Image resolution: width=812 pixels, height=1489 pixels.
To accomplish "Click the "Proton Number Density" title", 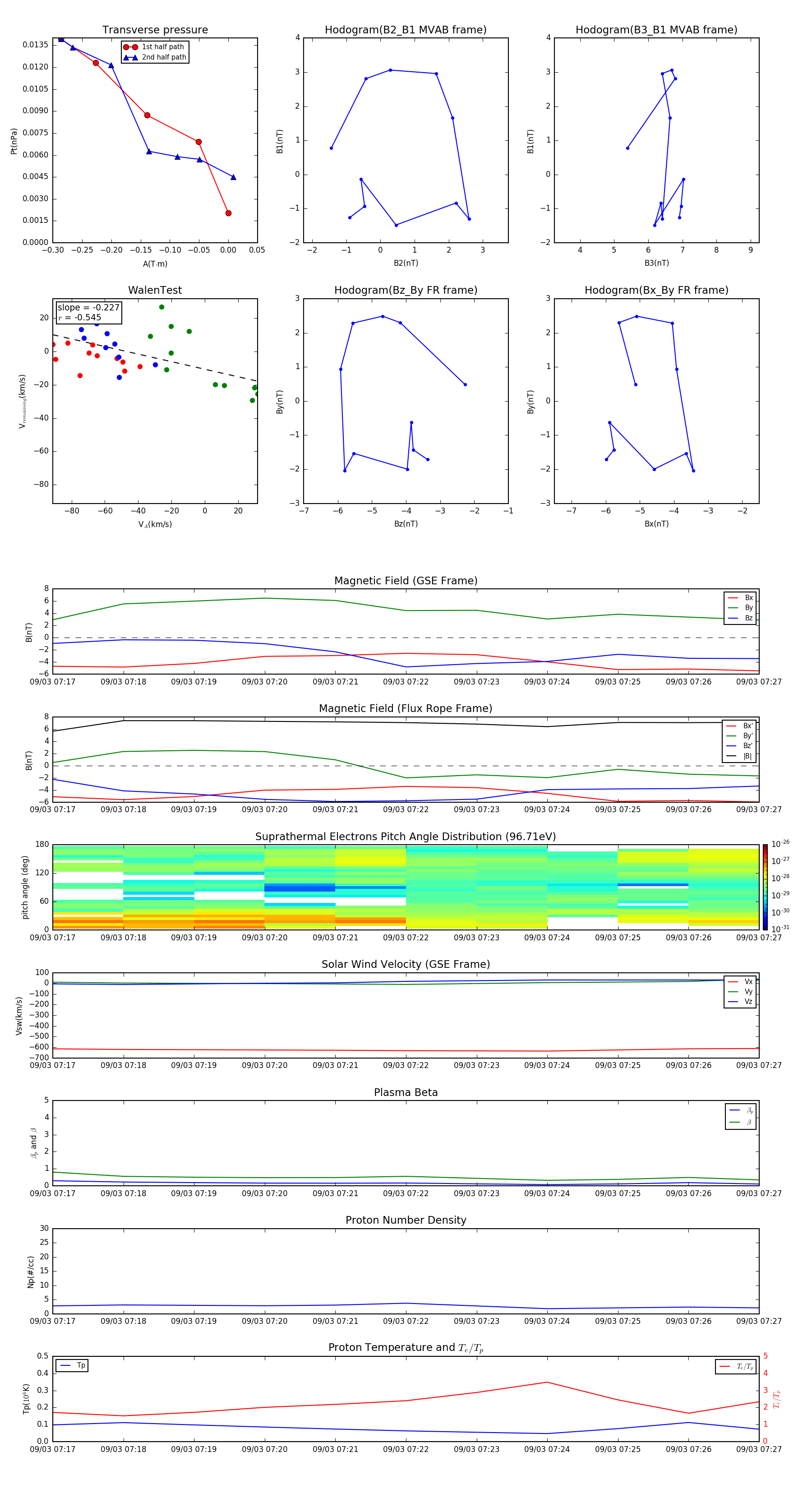I will coord(406,1220).
